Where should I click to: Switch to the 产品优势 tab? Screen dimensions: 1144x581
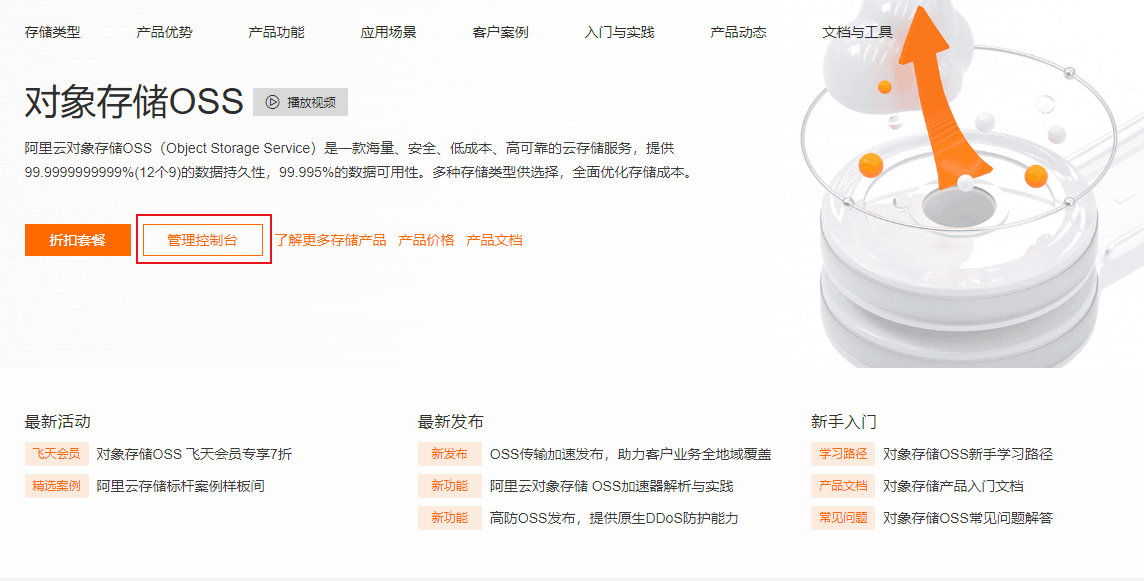point(164,32)
